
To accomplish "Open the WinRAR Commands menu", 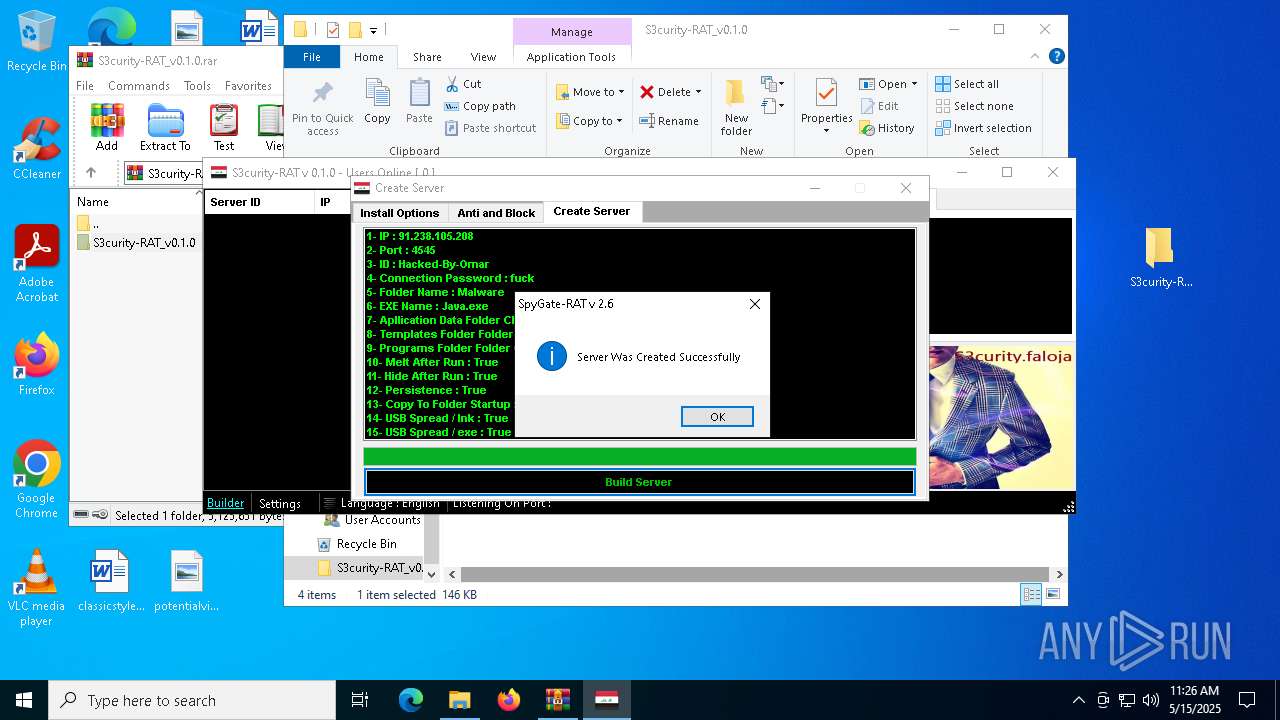I will click(x=139, y=86).
